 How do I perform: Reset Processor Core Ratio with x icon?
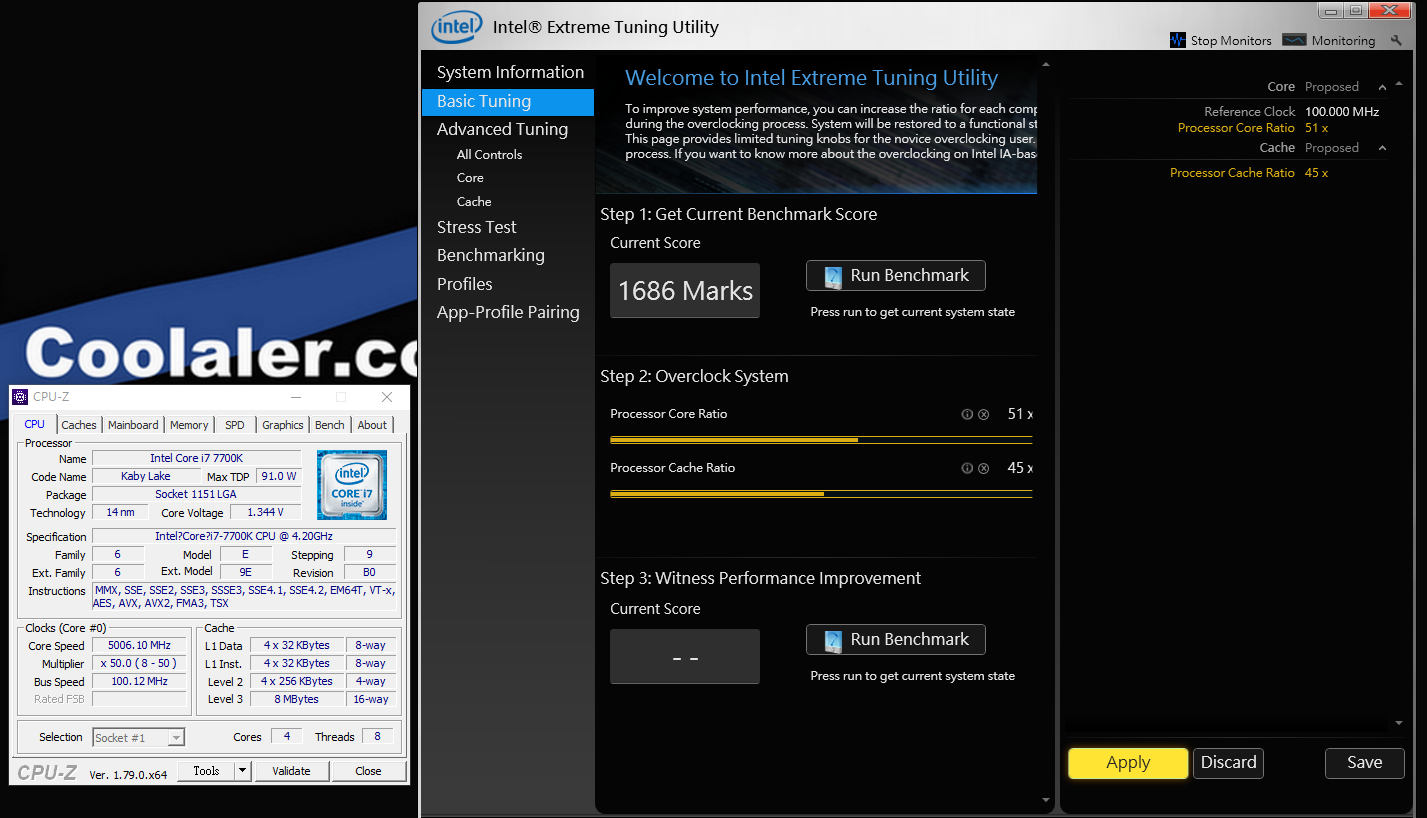(x=983, y=414)
